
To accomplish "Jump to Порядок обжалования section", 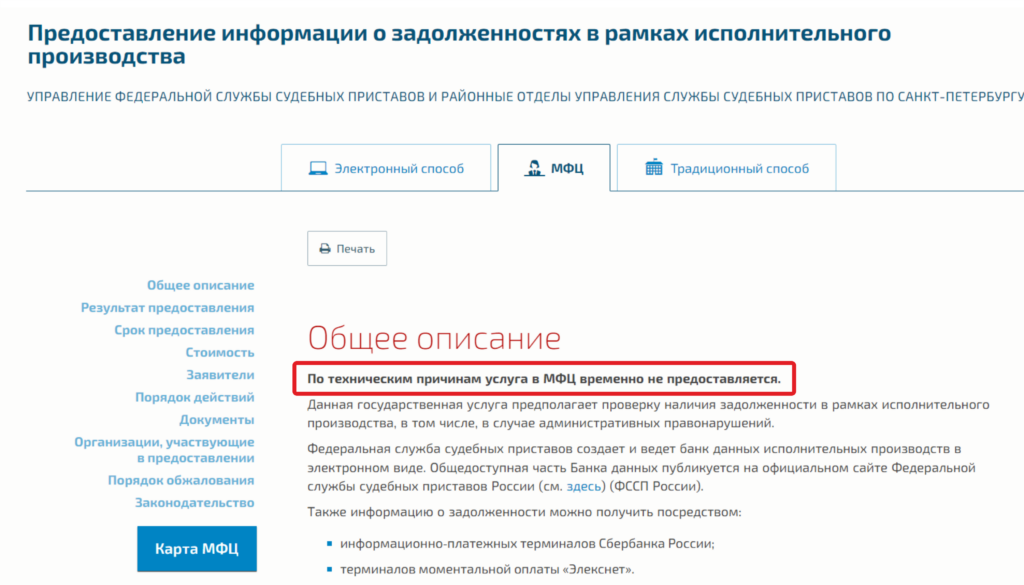I will click(x=181, y=480).
